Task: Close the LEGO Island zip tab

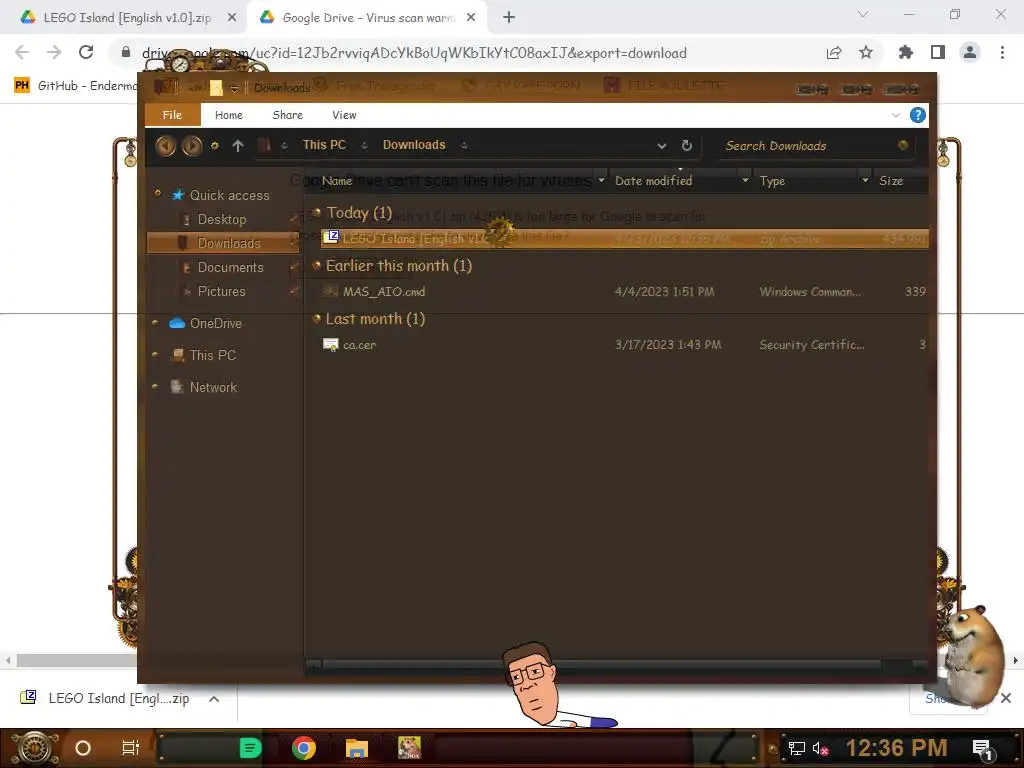Action: pos(232,18)
